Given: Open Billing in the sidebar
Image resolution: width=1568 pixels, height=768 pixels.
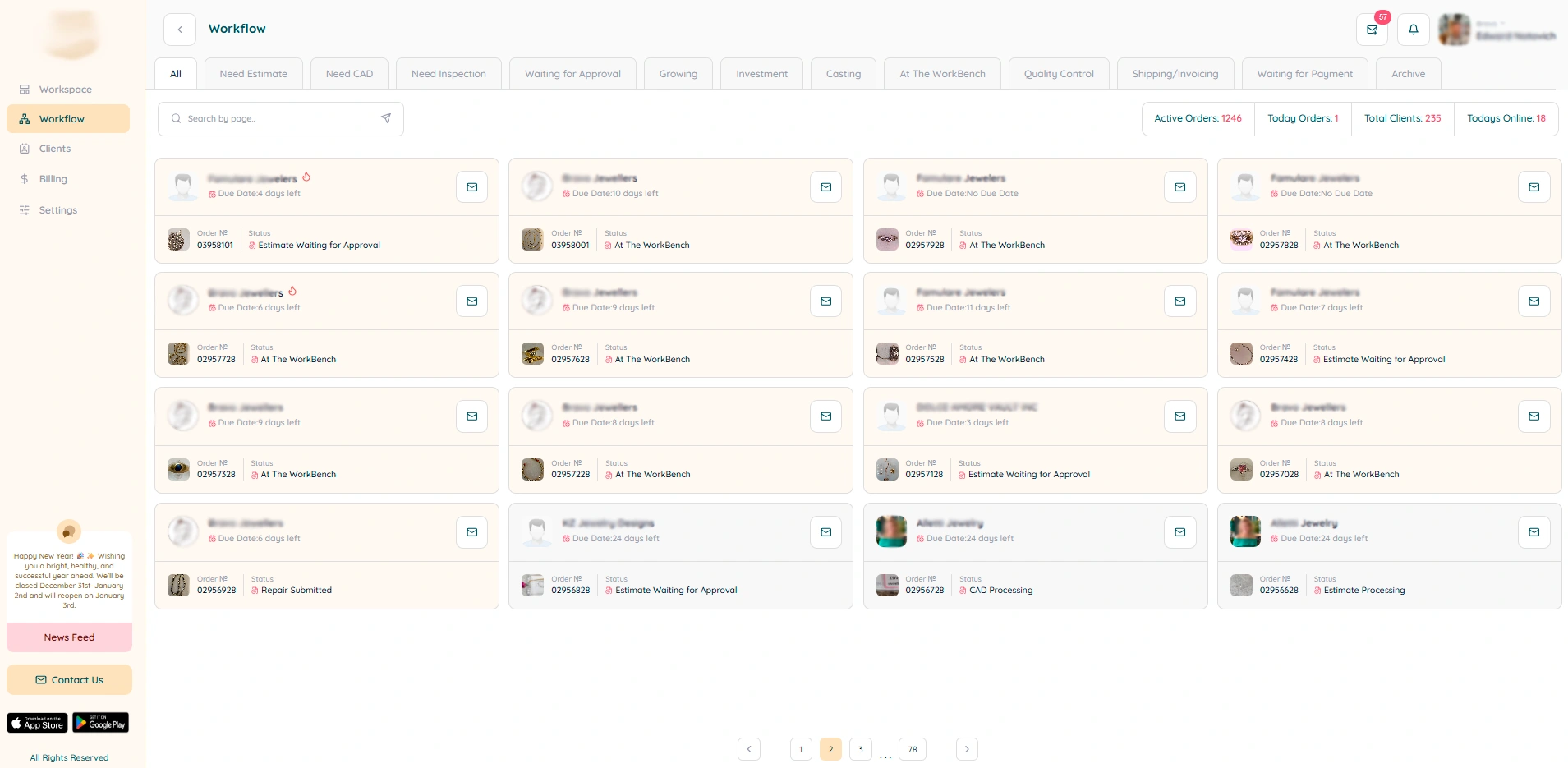Looking at the screenshot, I should 67,179.
